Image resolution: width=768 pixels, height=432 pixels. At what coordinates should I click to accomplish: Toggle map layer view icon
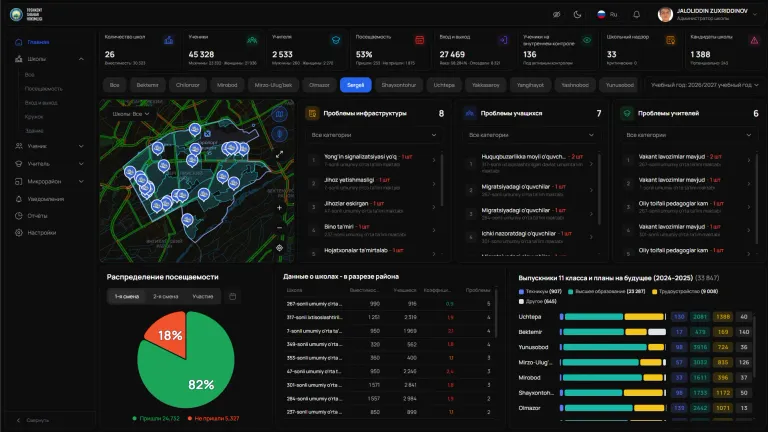point(279,115)
